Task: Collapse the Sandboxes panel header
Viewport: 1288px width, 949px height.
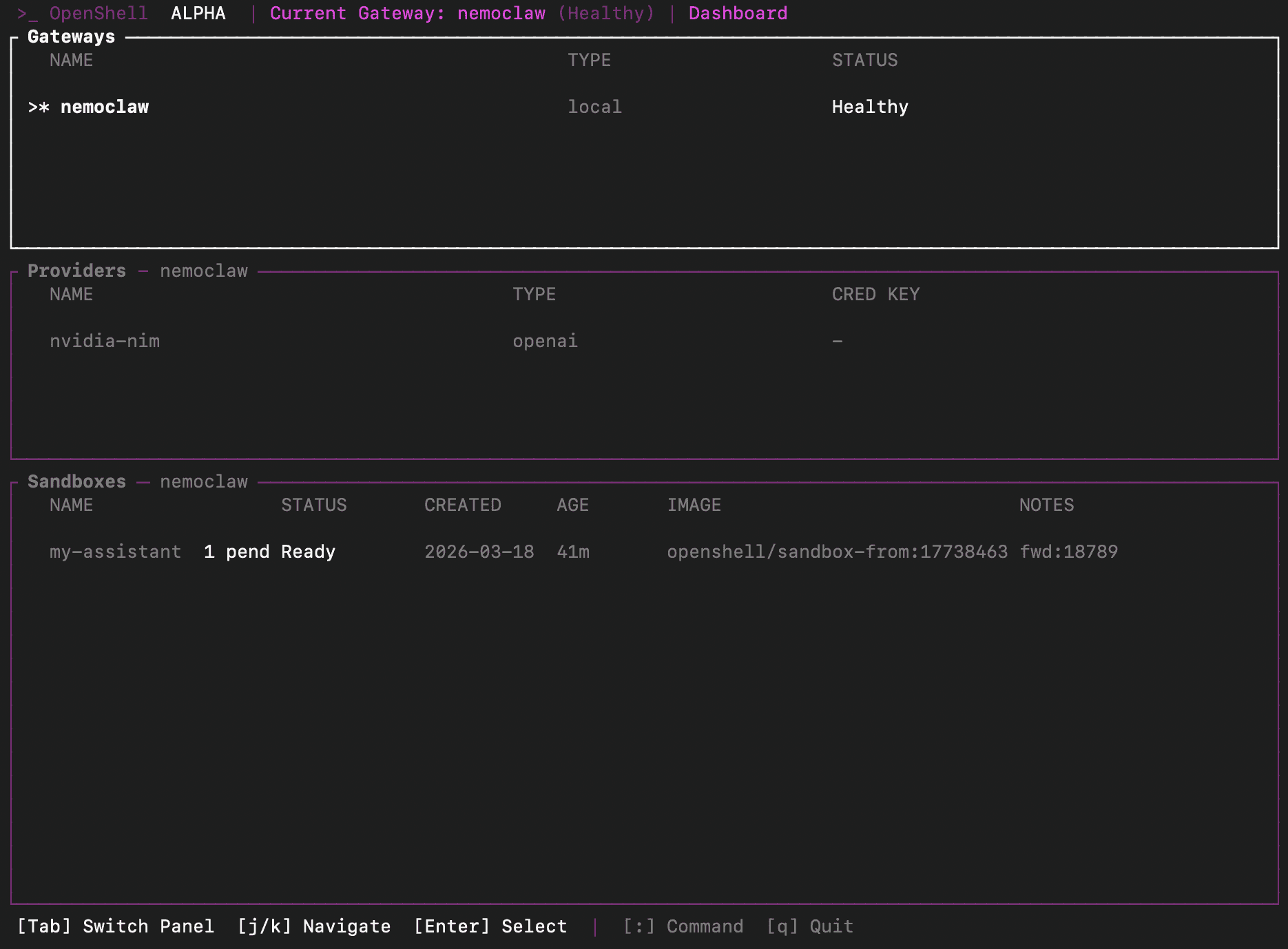Action: coord(76,481)
